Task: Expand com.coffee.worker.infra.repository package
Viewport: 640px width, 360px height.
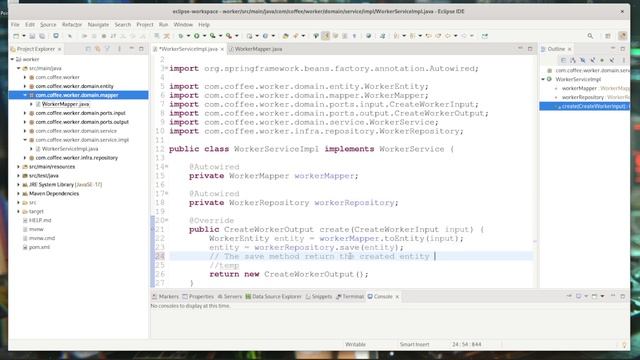Action: (x=25, y=158)
